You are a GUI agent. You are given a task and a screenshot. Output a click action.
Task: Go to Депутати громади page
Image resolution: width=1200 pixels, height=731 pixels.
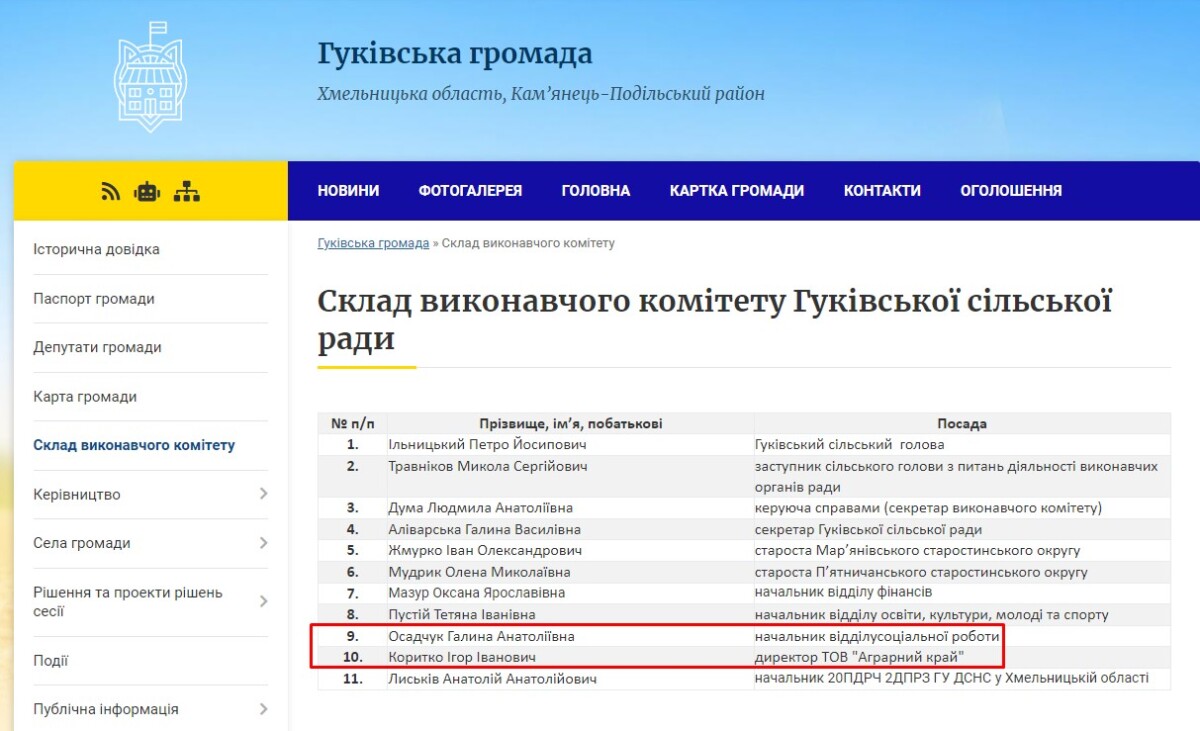click(97, 347)
